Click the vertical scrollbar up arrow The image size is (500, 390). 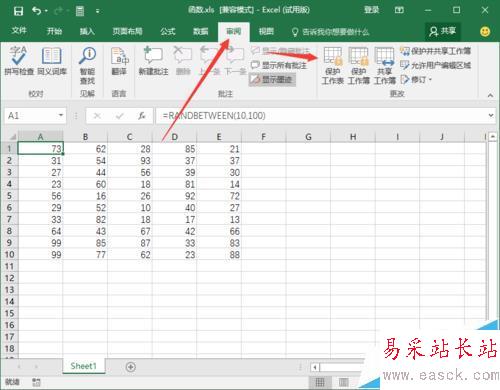click(x=493, y=137)
